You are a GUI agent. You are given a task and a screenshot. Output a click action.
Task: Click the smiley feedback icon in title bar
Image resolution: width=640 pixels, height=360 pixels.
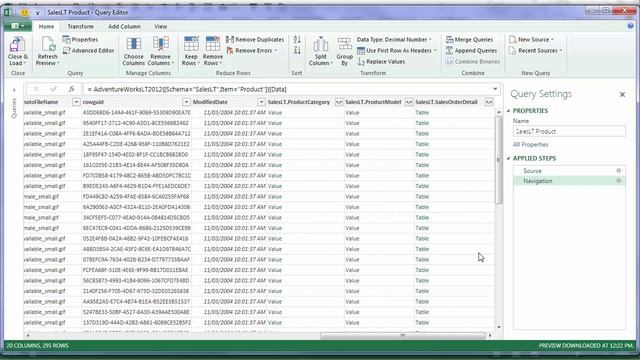[24, 13]
